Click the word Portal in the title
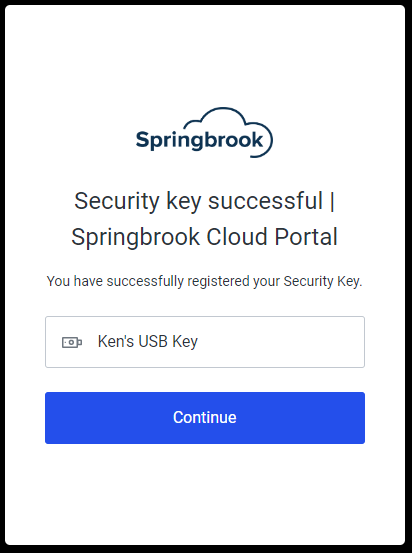The width and height of the screenshot is (412, 553). click(x=306, y=237)
